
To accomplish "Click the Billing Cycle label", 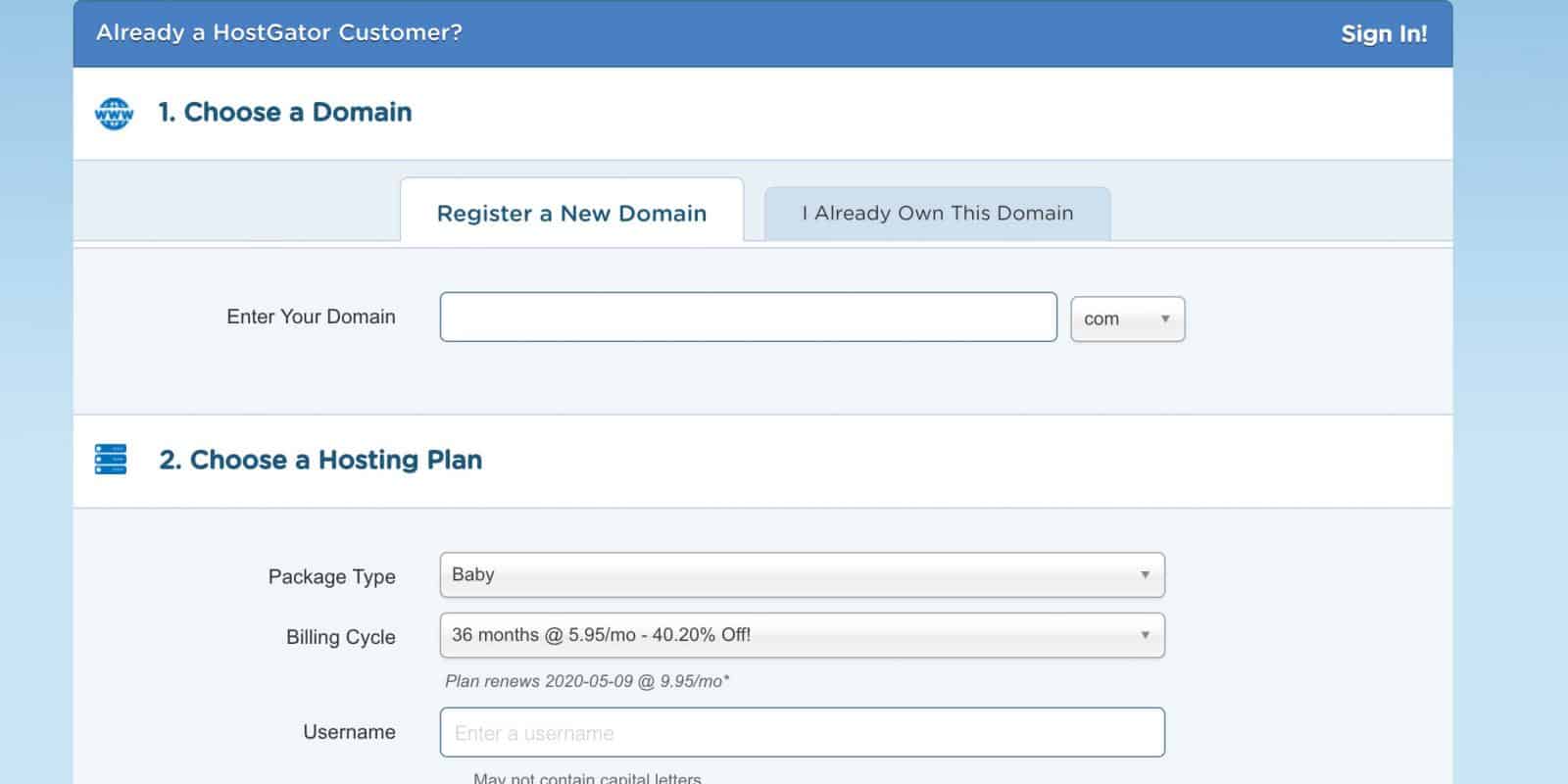I will point(340,637).
